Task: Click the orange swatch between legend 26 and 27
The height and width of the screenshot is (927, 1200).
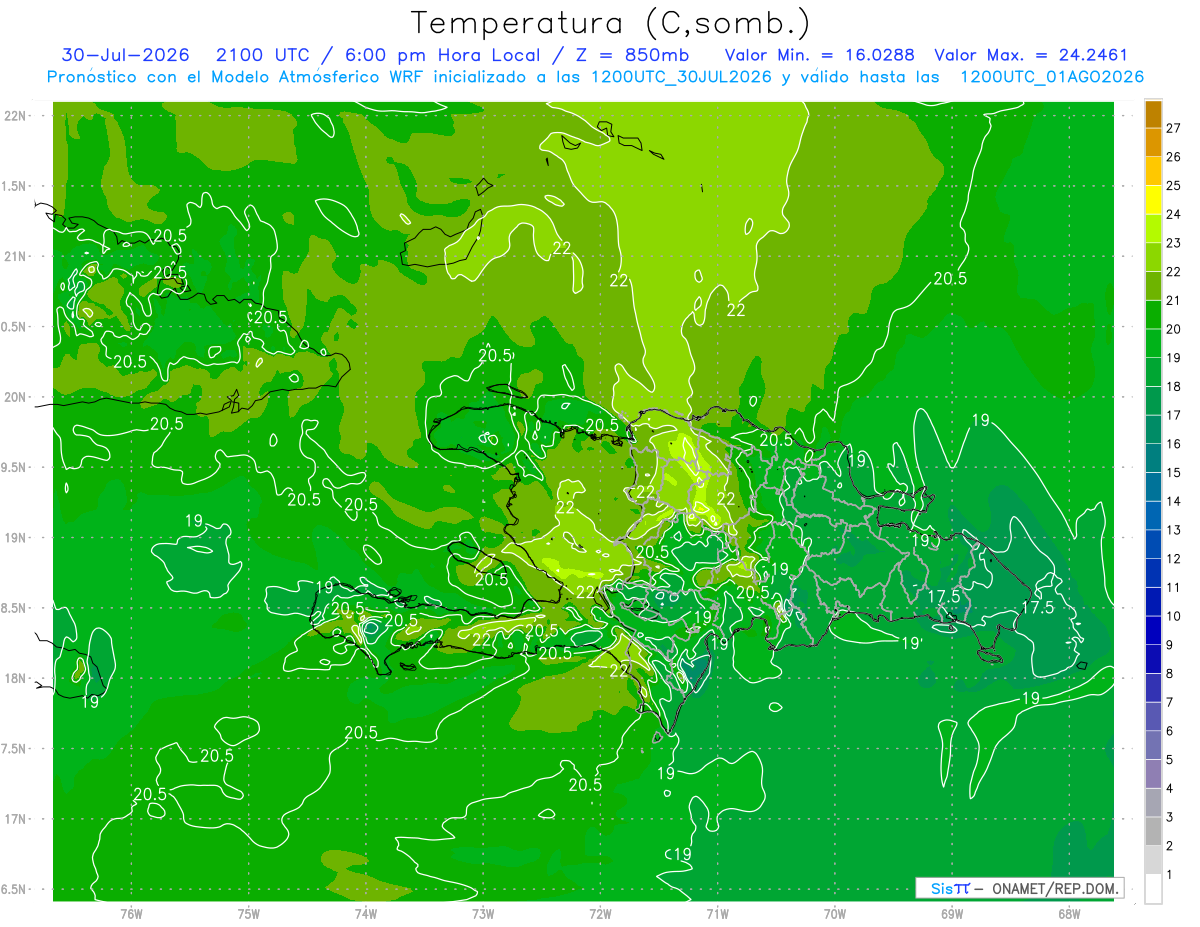Action: coord(1153,142)
